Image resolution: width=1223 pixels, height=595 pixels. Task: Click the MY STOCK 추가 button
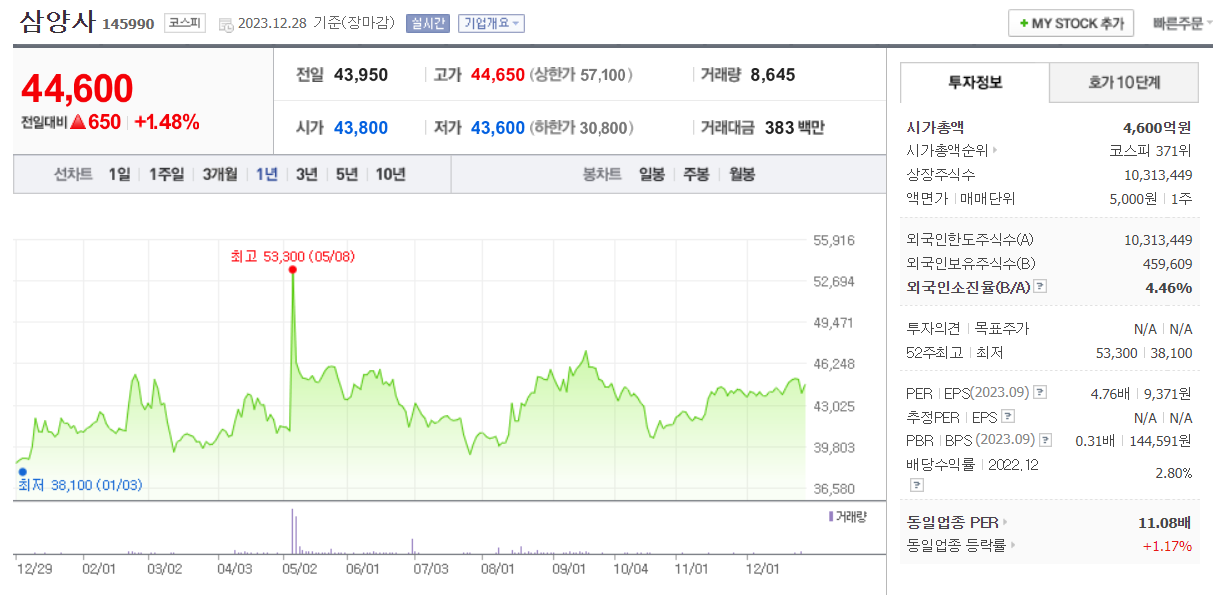(1071, 23)
